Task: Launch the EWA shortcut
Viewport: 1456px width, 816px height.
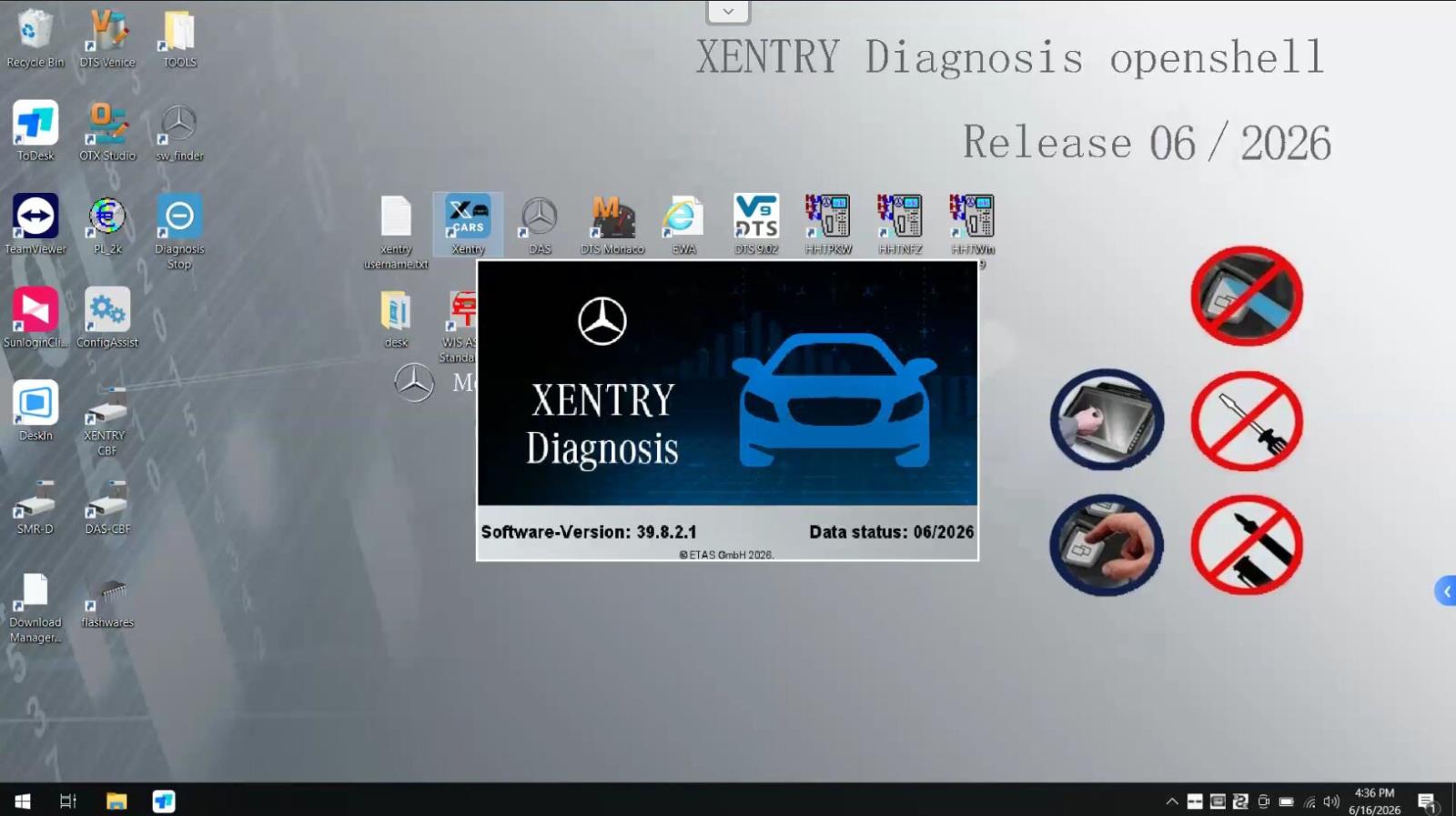Action: [683, 225]
